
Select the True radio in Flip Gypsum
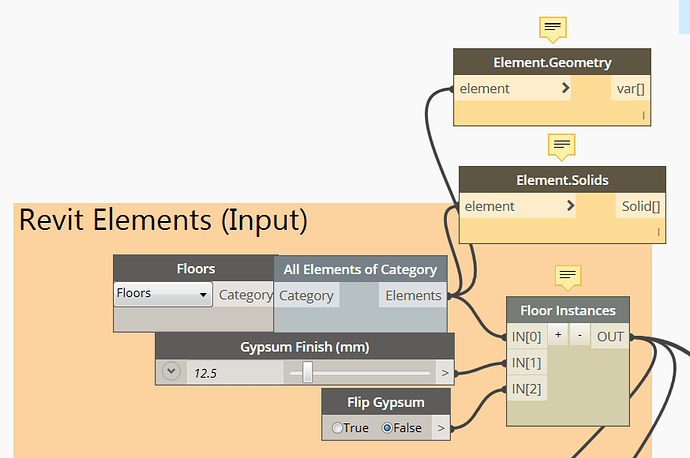[x=337, y=428]
